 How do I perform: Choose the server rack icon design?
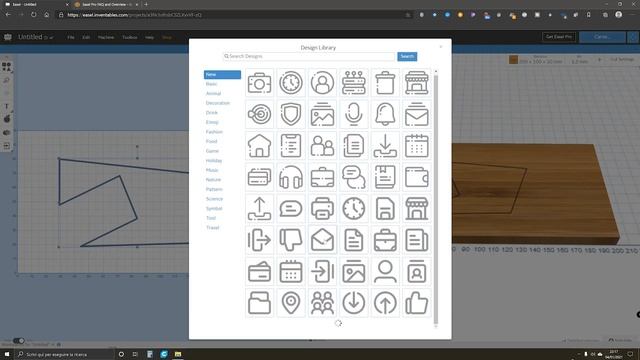pos(353,83)
